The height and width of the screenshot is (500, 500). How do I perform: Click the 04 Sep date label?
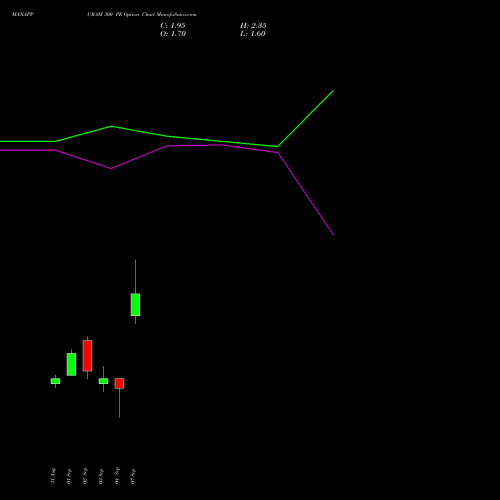click(117, 476)
